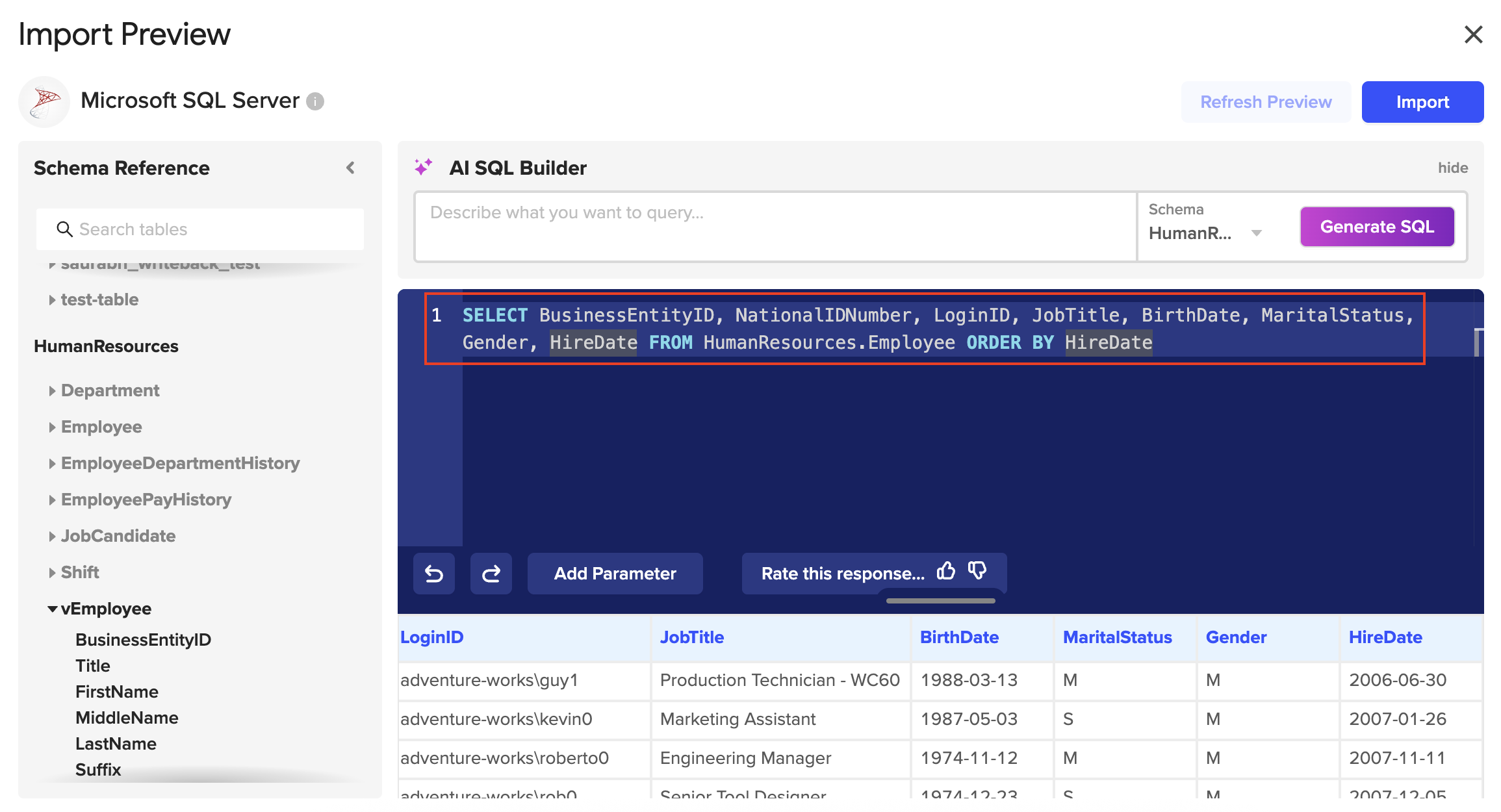
Task: Click the AI SQL Builder sparkle icon
Action: [423, 168]
